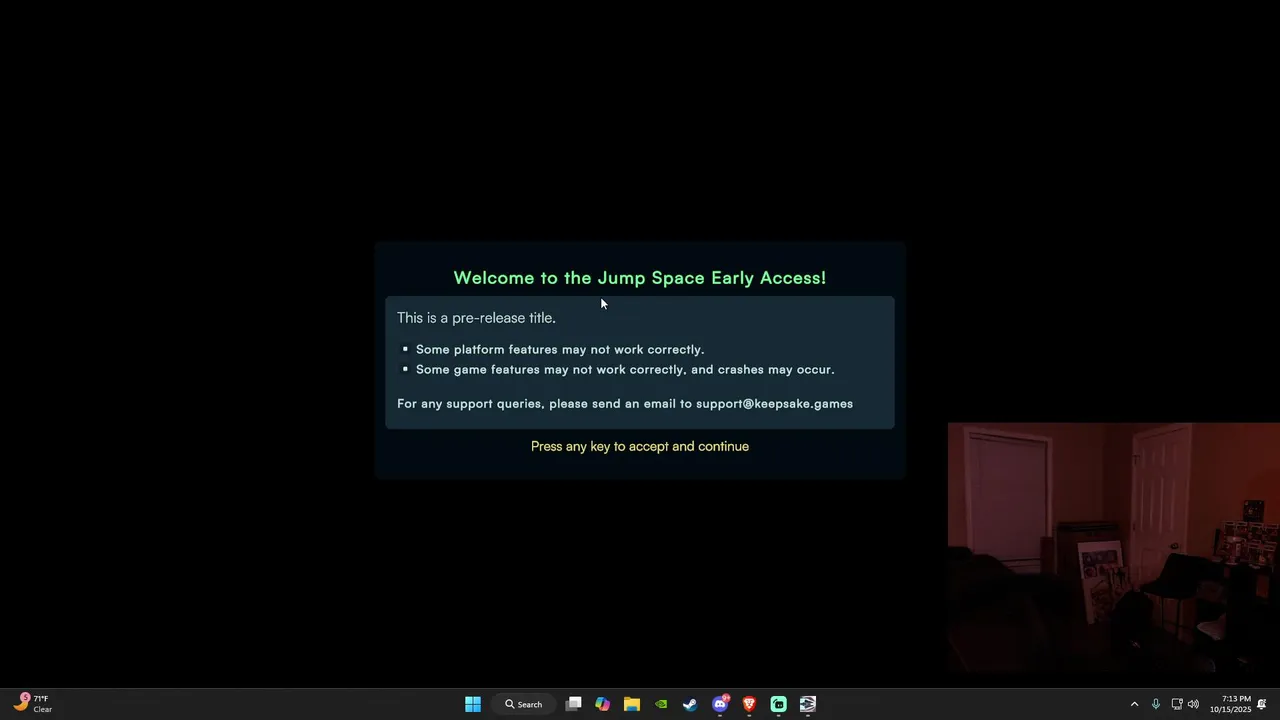
Task: Open the clock and calendar flyout
Action: [x=1230, y=704]
